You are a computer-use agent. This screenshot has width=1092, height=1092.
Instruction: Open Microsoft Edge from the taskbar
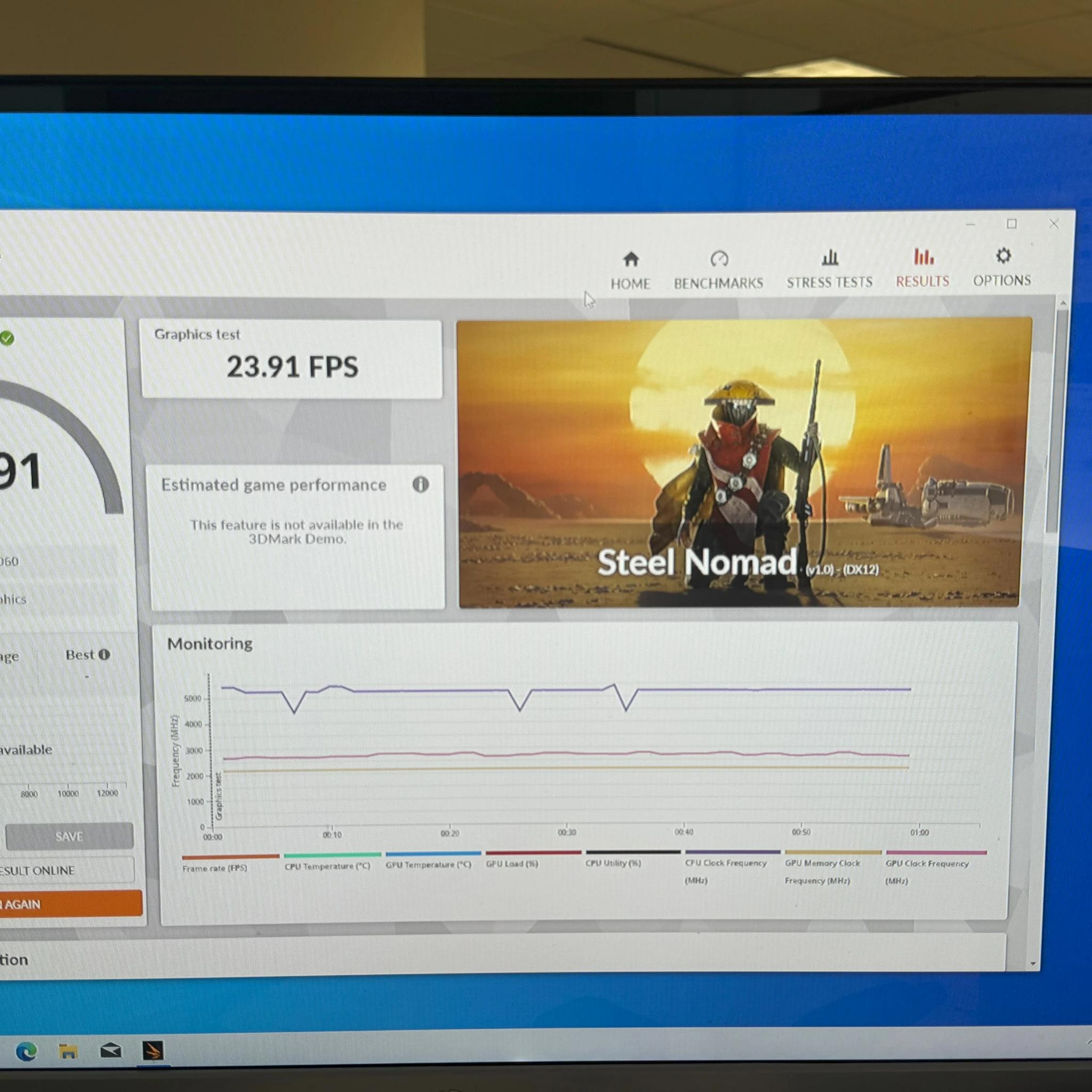click(x=26, y=1051)
